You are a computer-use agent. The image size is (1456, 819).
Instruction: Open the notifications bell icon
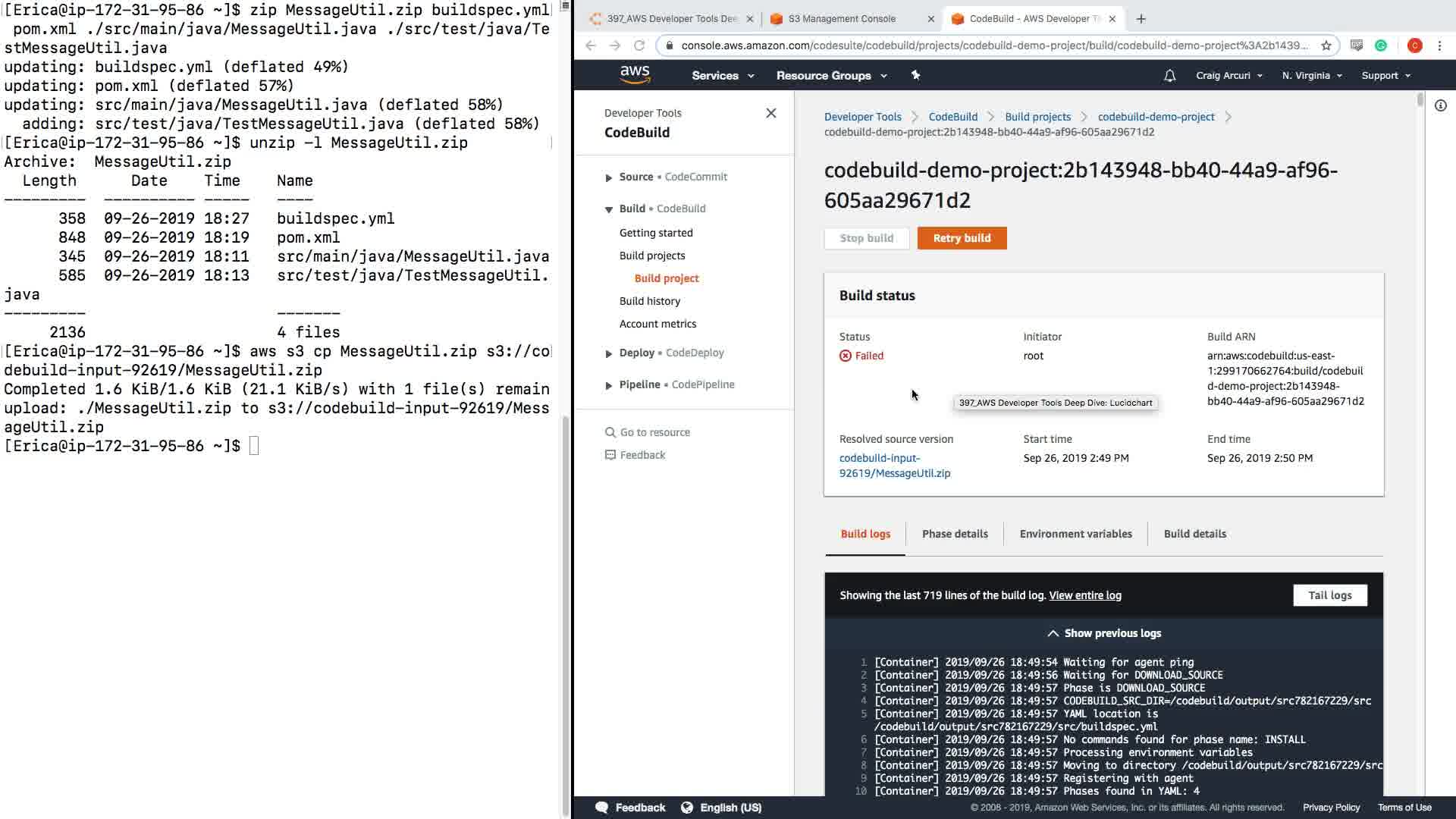coord(1169,76)
